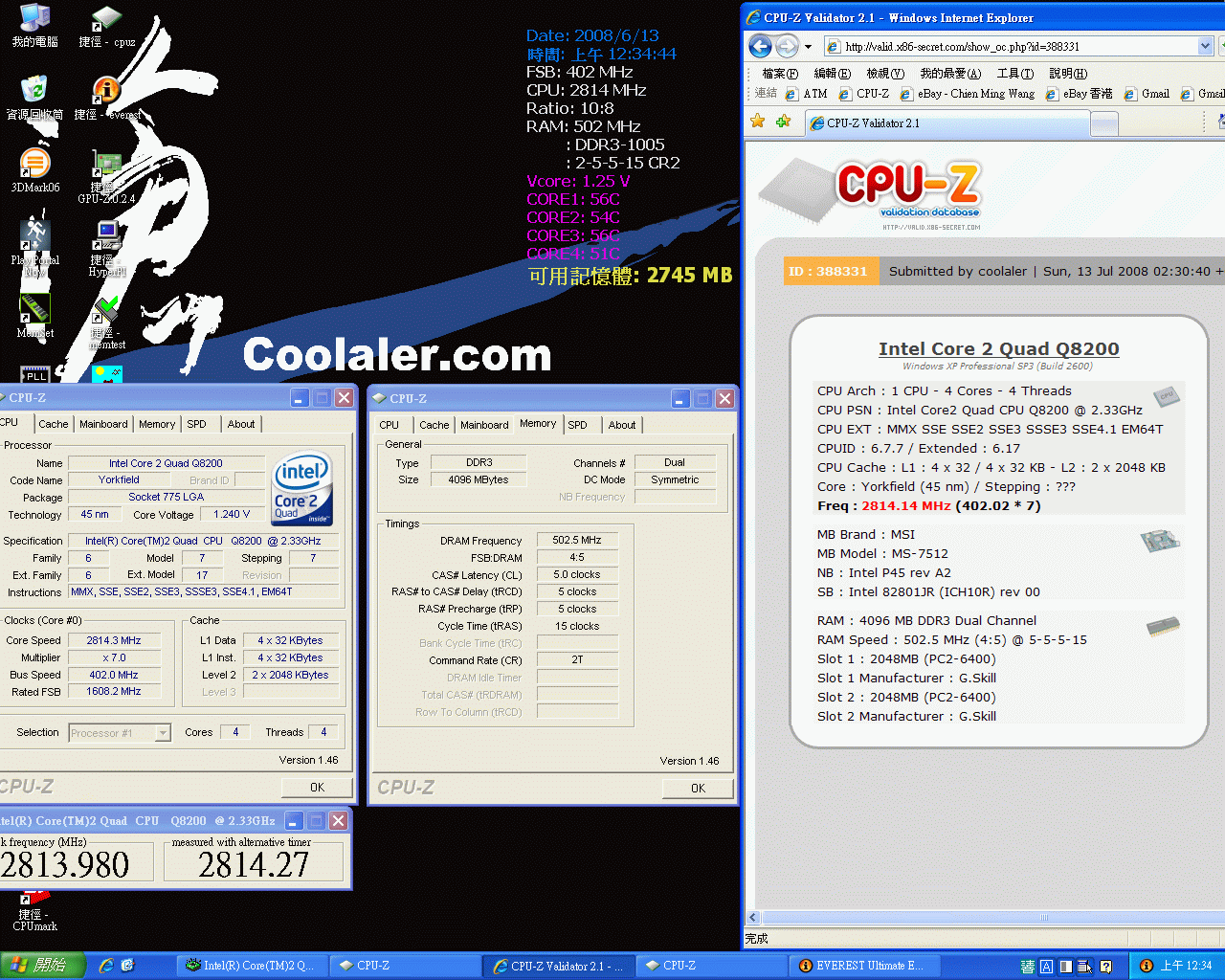Open the eBay 香港 favorites link
The image size is (1225, 980).
[1079, 94]
